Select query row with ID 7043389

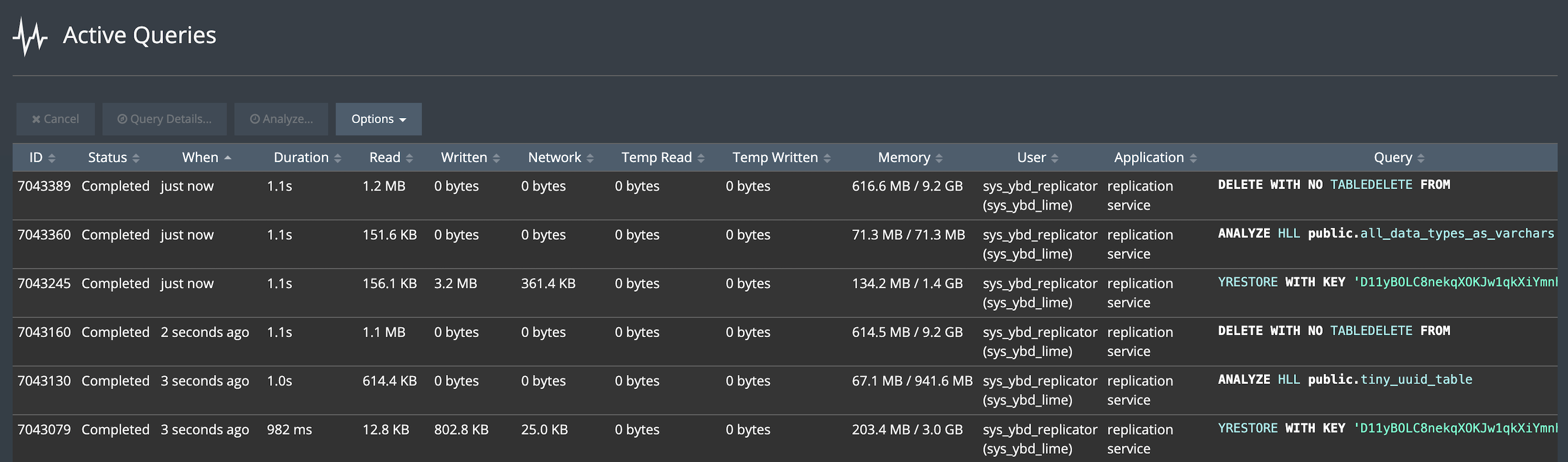pyautogui.click(x=44, y=186)
